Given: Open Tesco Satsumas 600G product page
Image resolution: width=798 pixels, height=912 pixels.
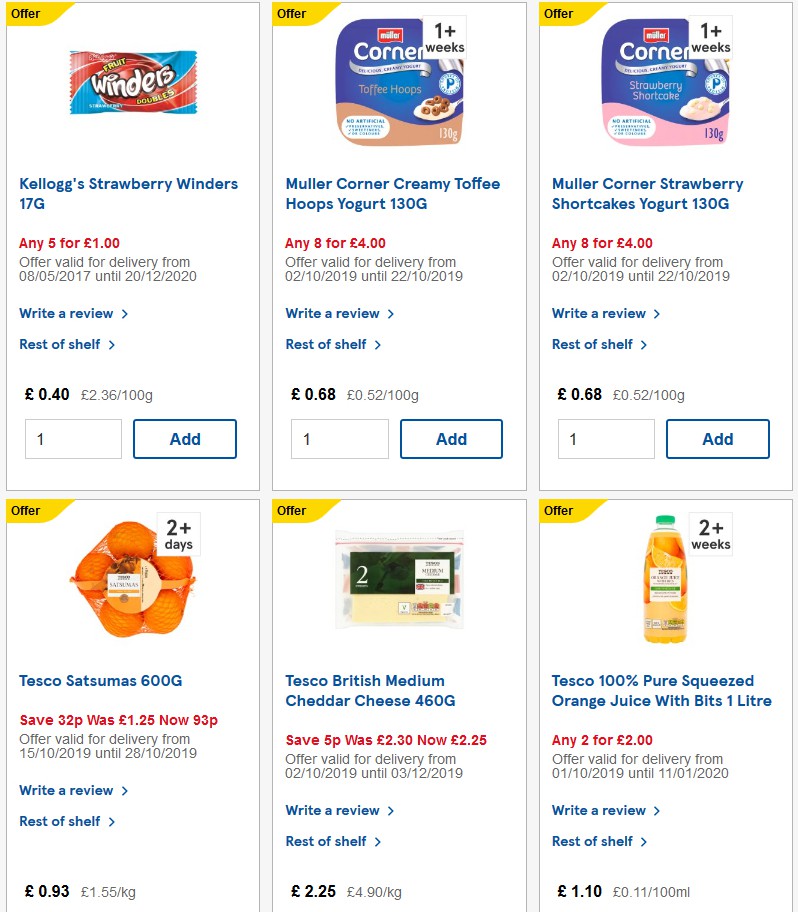Looking at the screenshot, I should coord(100,681).
